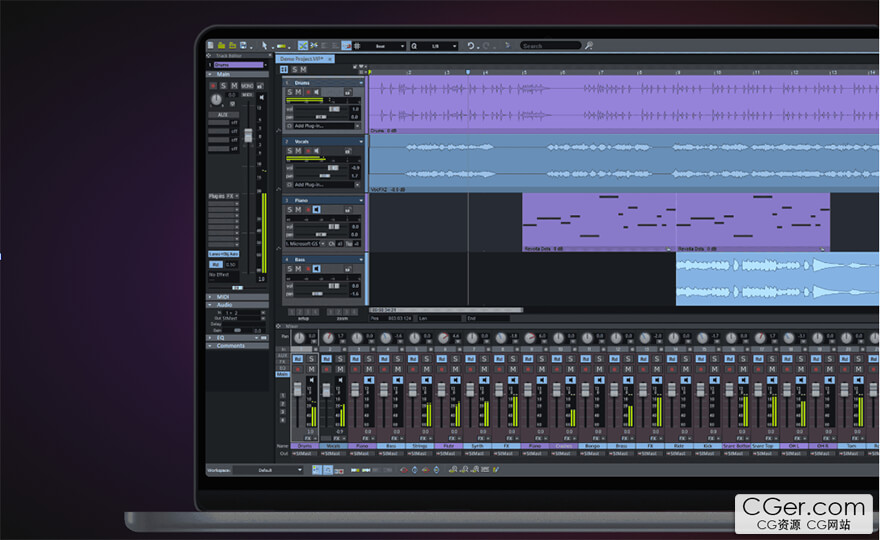
Task: Select the mouse pointer tool in the toolbar
Action: click(265, 46)
